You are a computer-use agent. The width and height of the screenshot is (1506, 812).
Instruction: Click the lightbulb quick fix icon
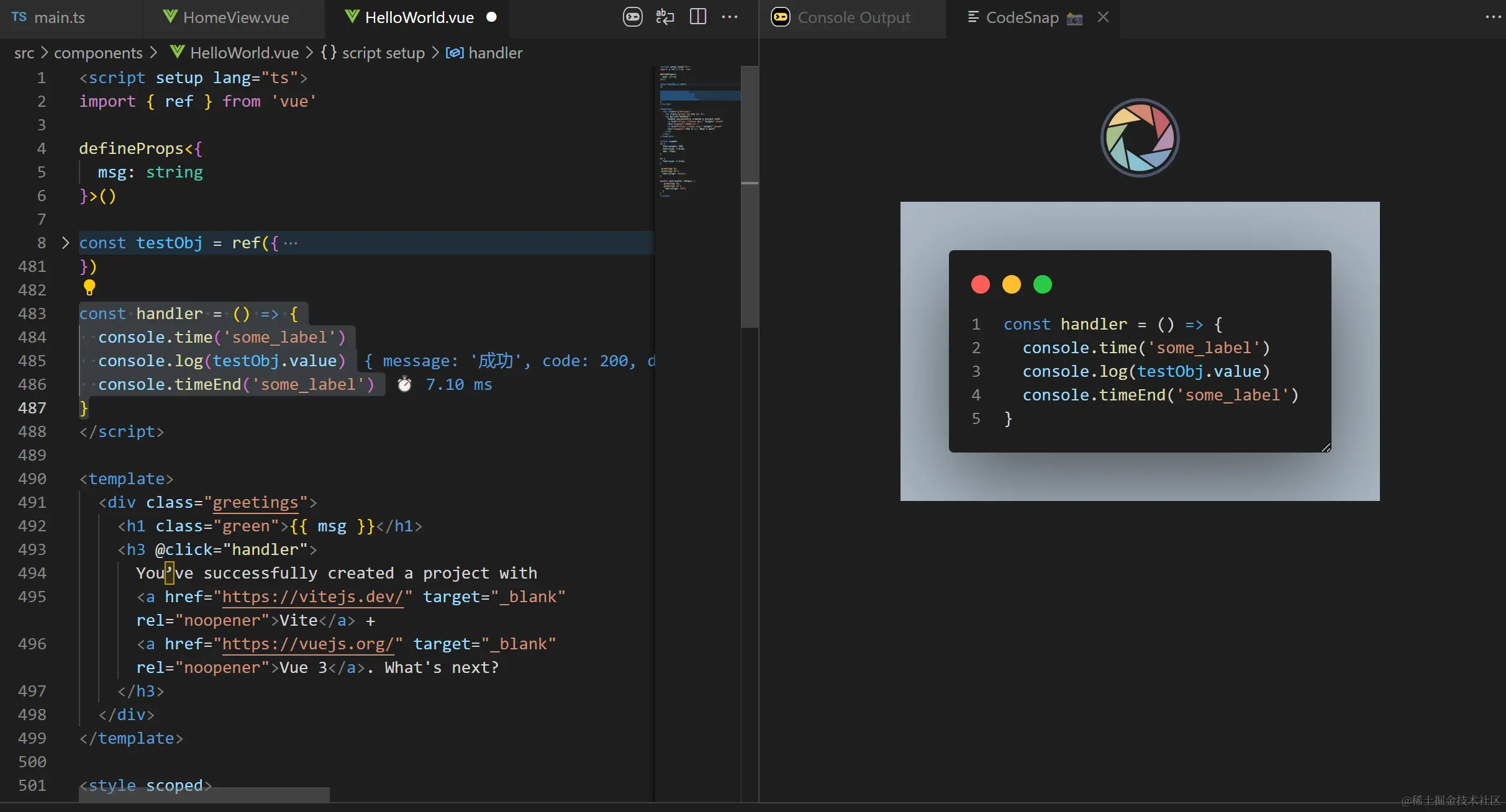(89, 287)
